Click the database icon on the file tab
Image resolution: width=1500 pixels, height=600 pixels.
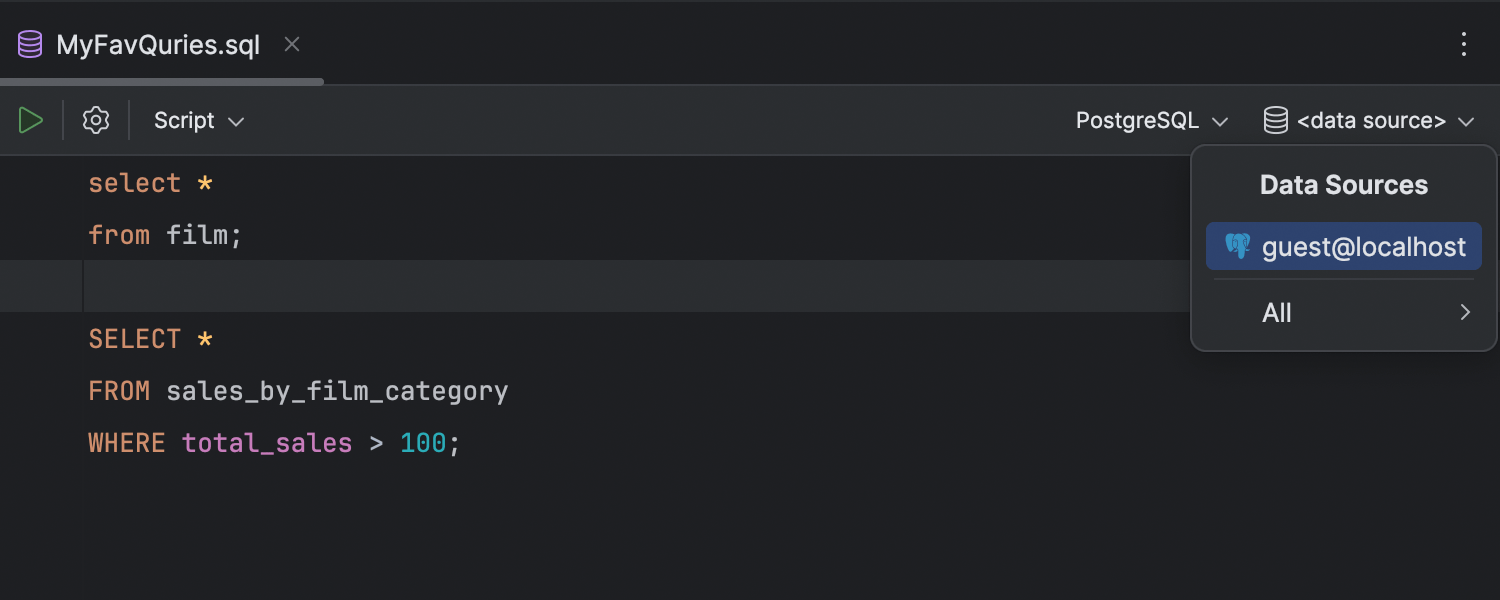click(x=30, y=45)
